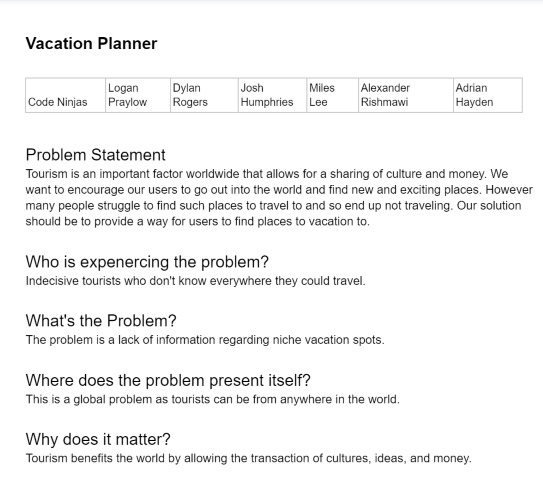Select the Code Ninjas table cell
The height and width of the screenshot is (482, 543).
coord(65,95)
